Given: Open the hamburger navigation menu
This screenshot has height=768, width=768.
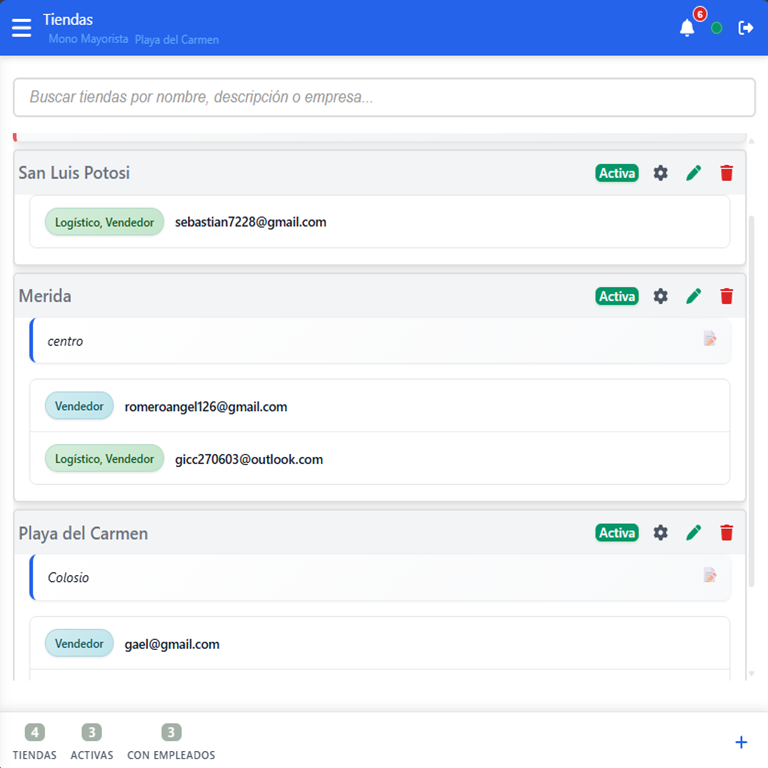Looking at the screenshot, I should click(x=21, y=28).
